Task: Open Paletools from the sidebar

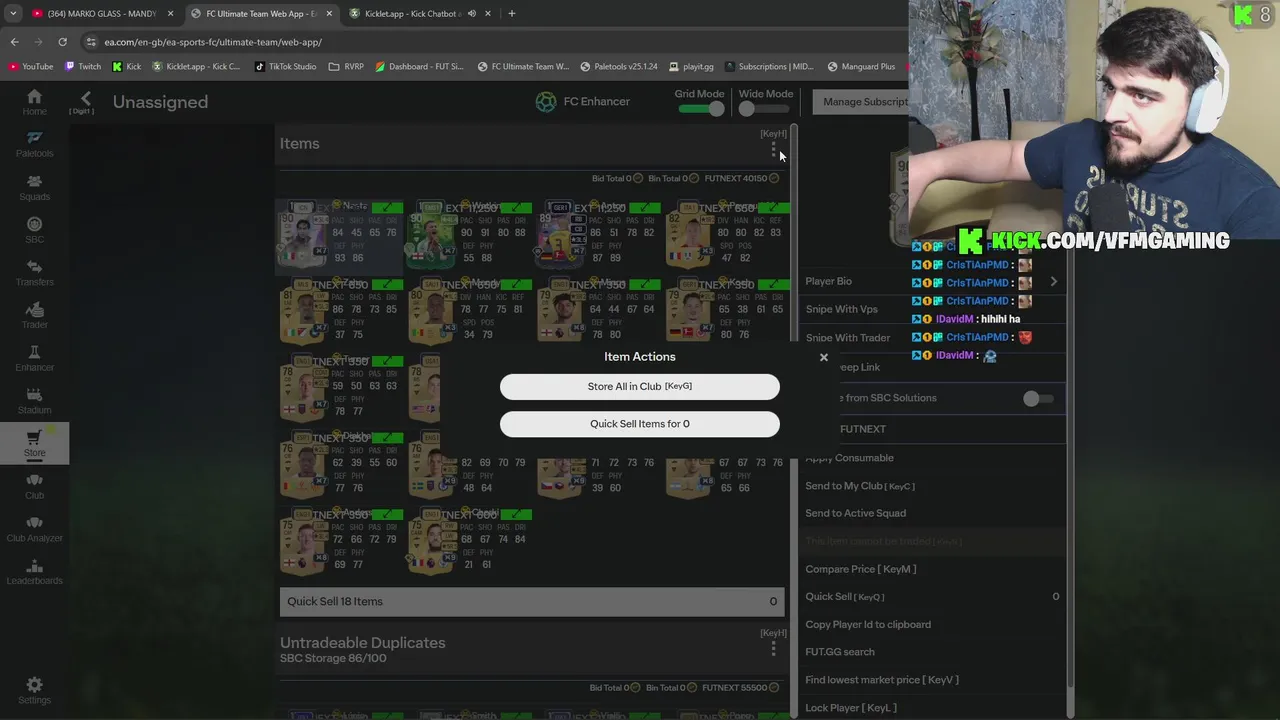Action: pos(34,144)
